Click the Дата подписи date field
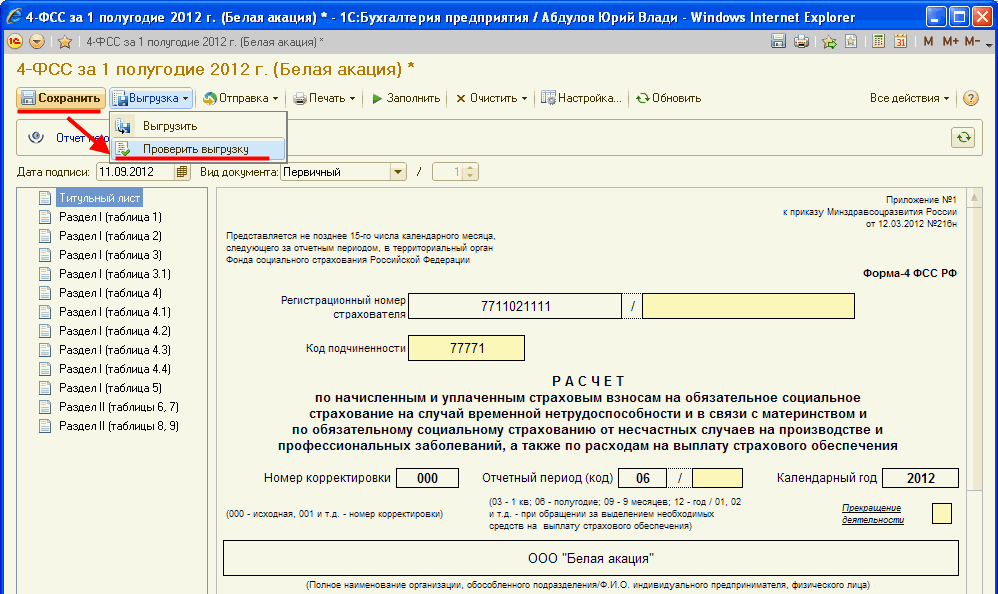This screenshot has height=594, width=998. 135,172
